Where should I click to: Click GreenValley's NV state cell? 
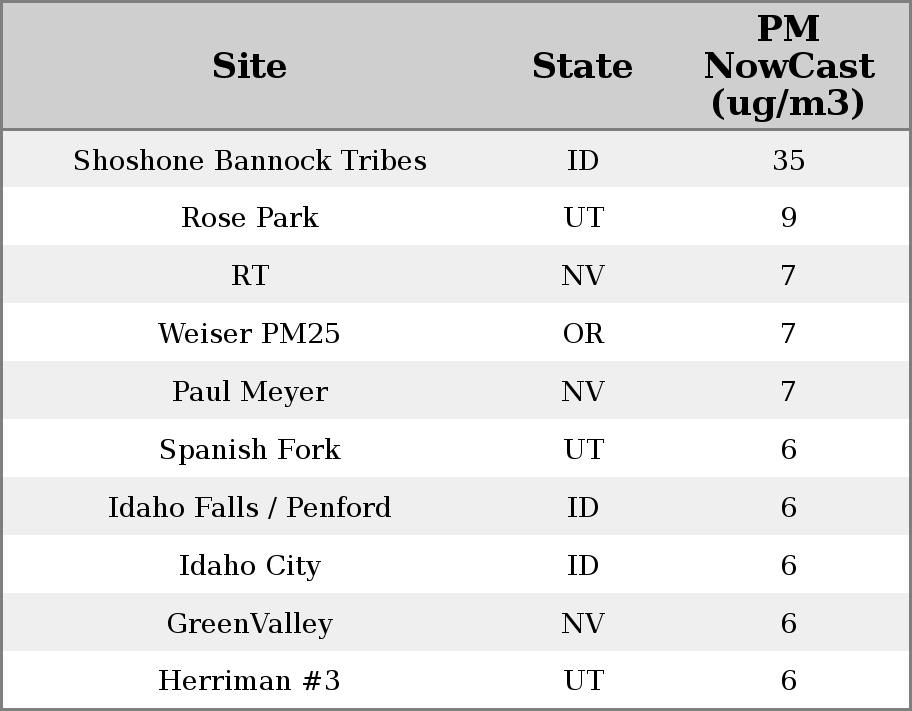pos(582,624)
